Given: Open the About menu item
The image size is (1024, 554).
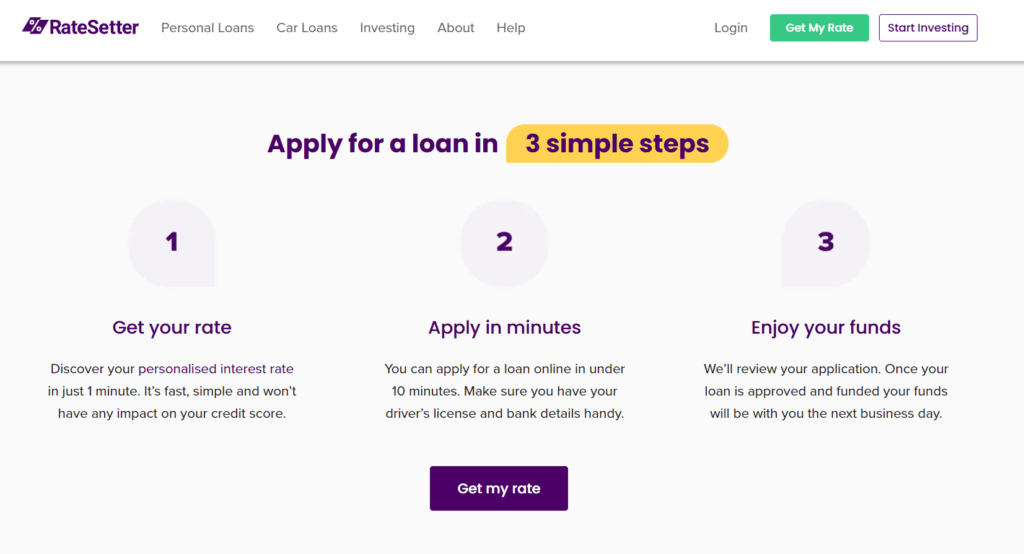Looking at the screenshot, I should 456,28.
